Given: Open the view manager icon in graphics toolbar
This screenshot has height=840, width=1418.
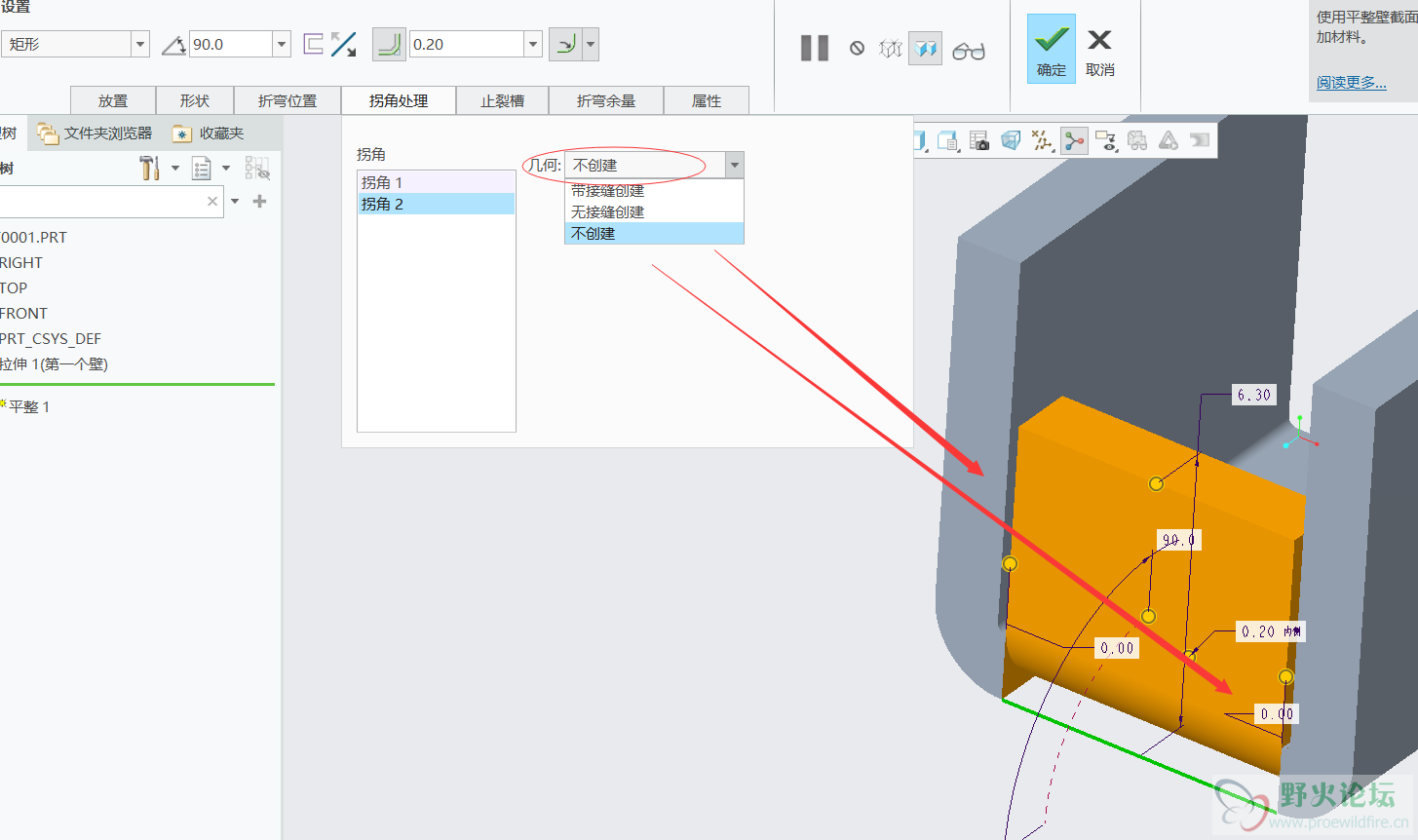Looking at the screenshot, I should 948,141.
